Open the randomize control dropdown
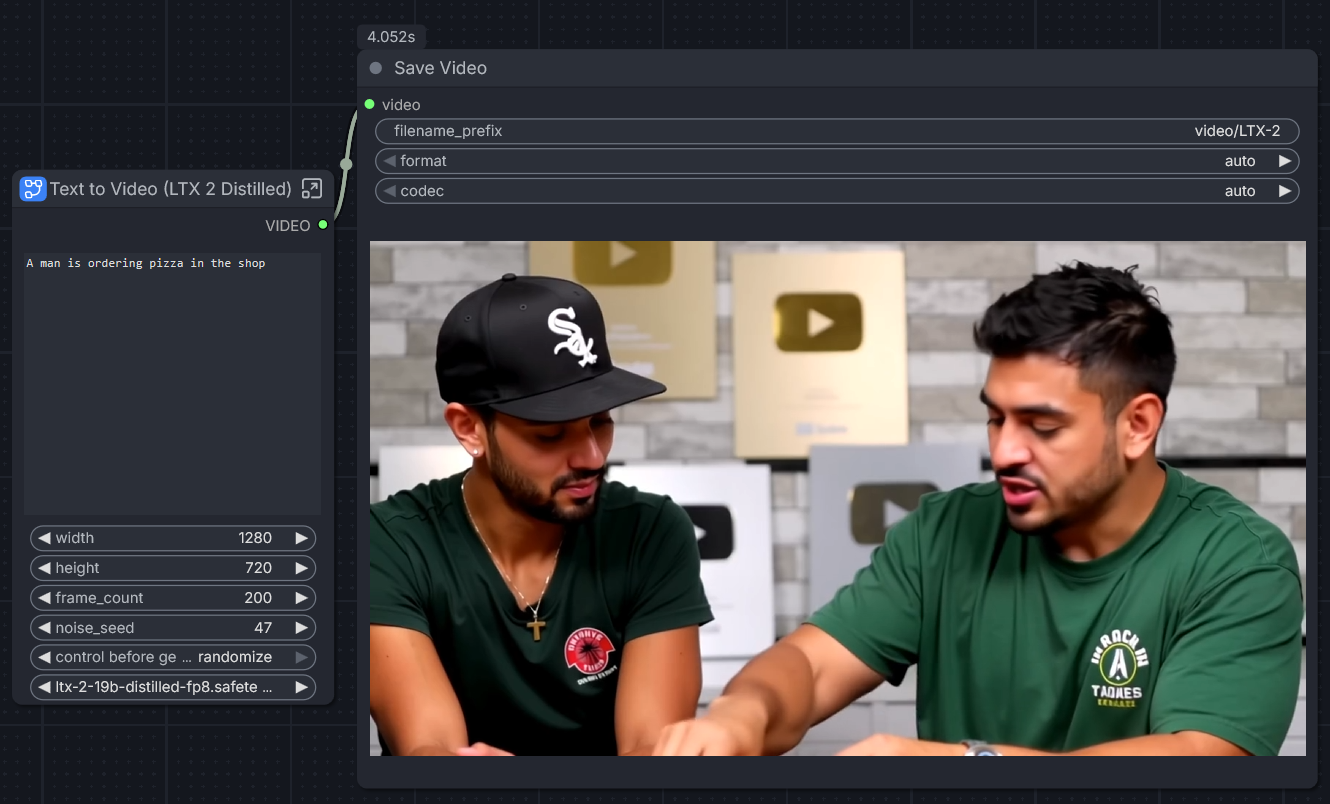 pos(173,658)
